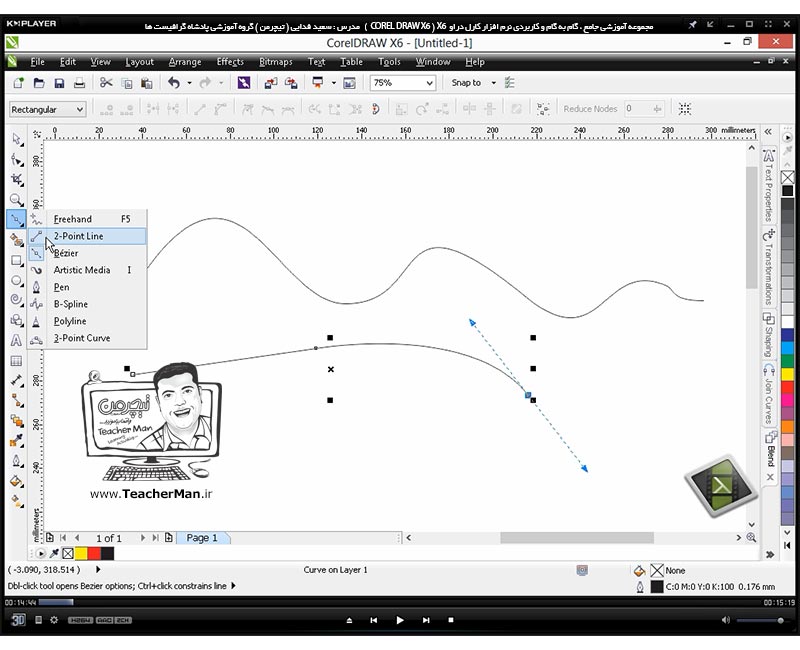Select the Rectangle tool

16,261
